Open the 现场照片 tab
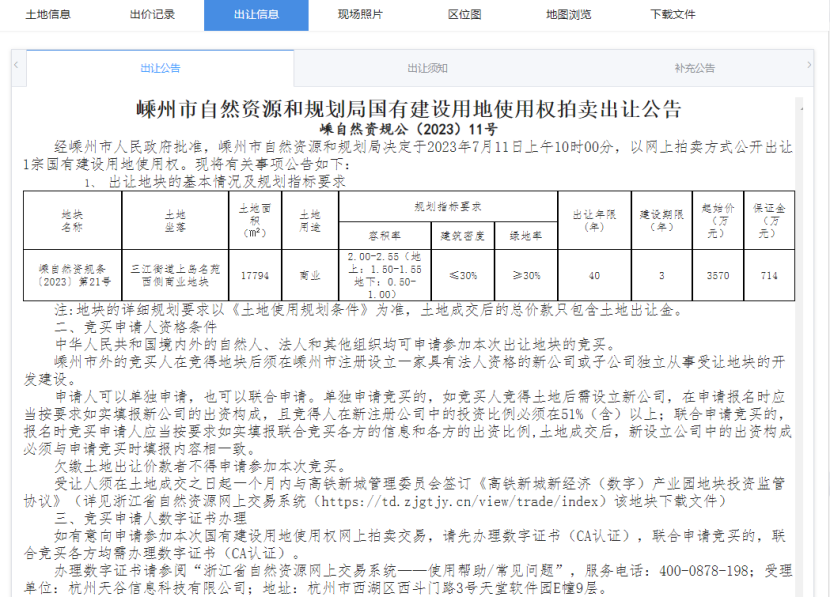The image size is (830, 598). click(x=360, y=15)
